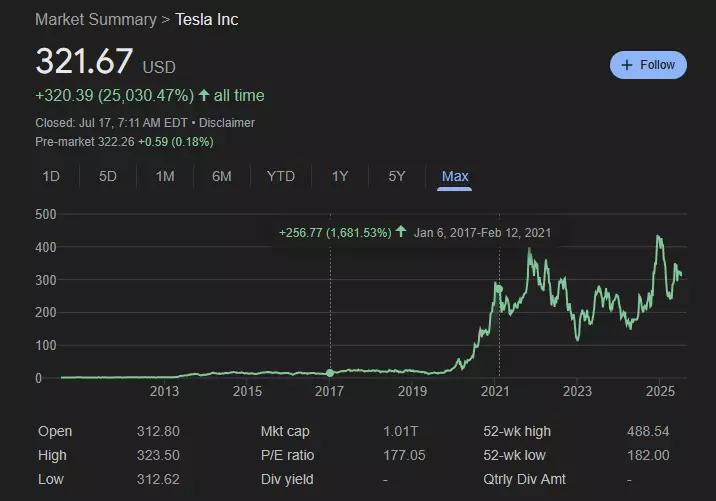
Task: Select the 5D time range tab
Action: pos(108,176)
